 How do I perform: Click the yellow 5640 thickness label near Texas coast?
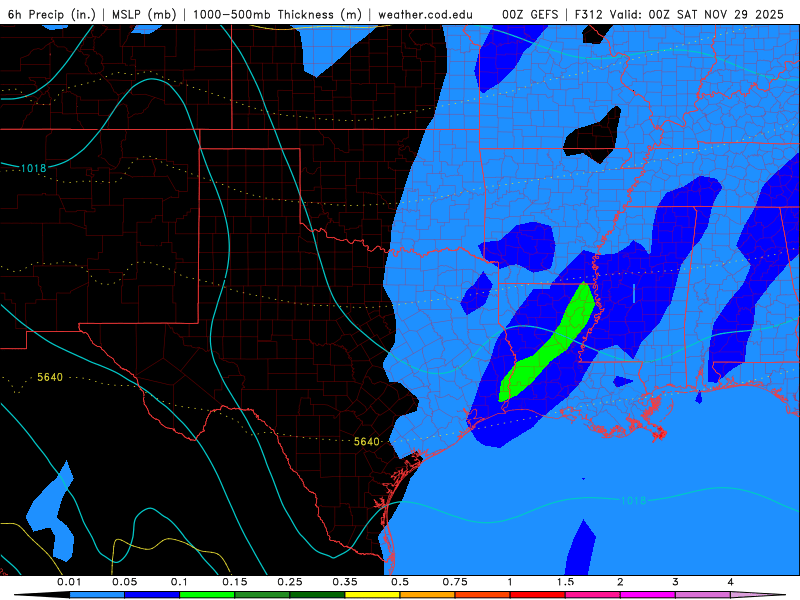[x=367, y=441]
